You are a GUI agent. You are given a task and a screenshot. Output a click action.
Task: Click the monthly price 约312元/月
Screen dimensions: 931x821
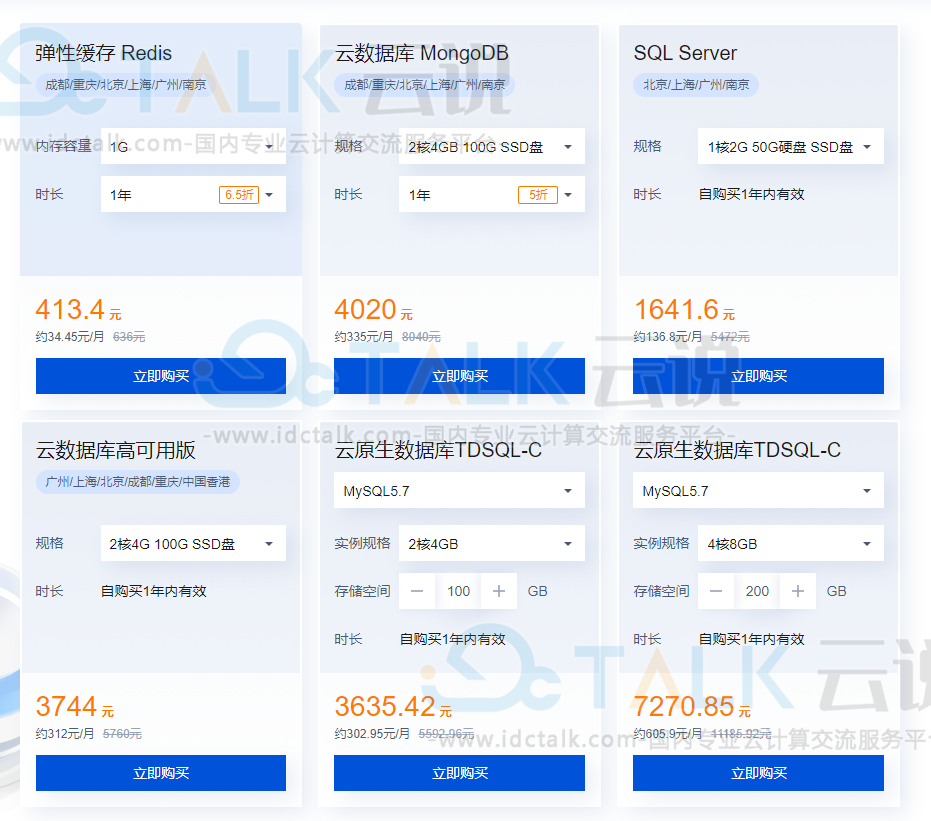(65, 734)
